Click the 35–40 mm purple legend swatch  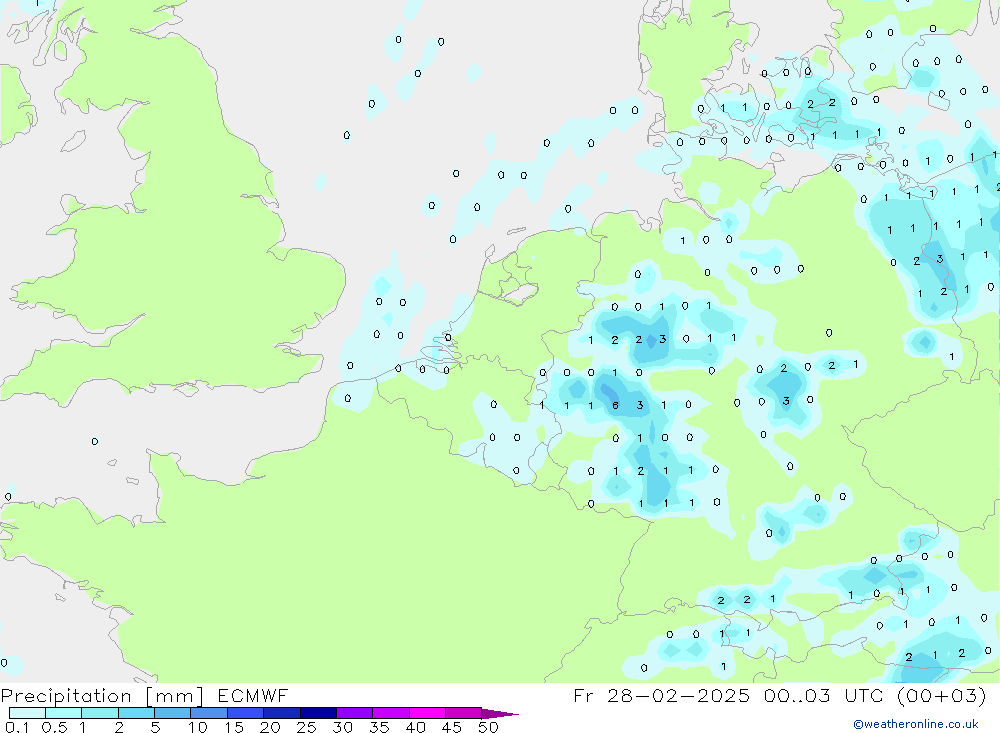pos(390,713)
